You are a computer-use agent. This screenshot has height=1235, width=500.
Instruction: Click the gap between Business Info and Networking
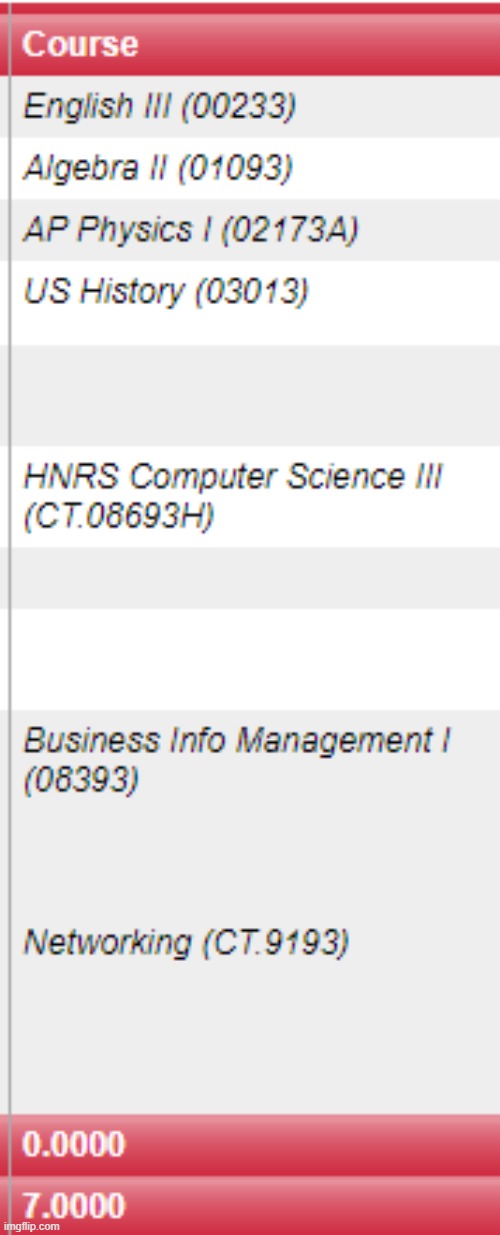pyautogui.click(x=255, y=860)
